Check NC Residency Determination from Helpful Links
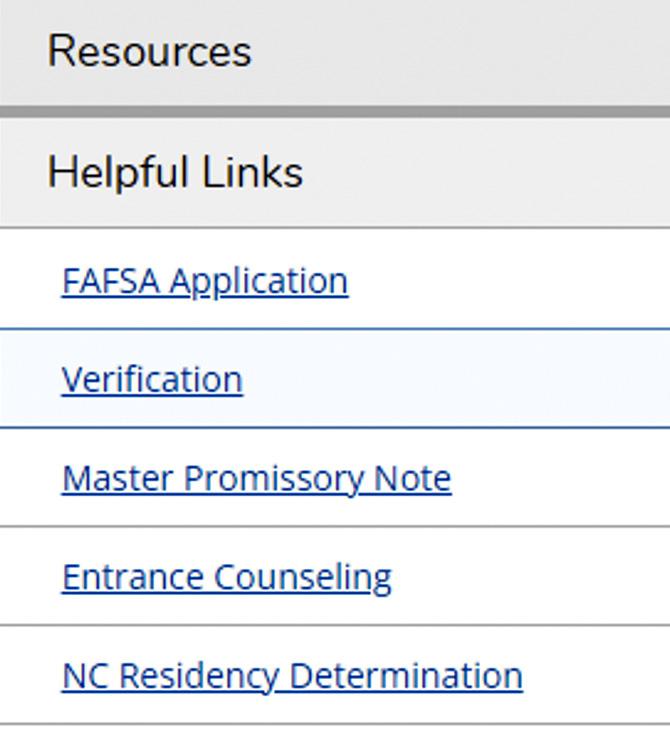Screen dimensions: 670x733 [x=292, y=676]
